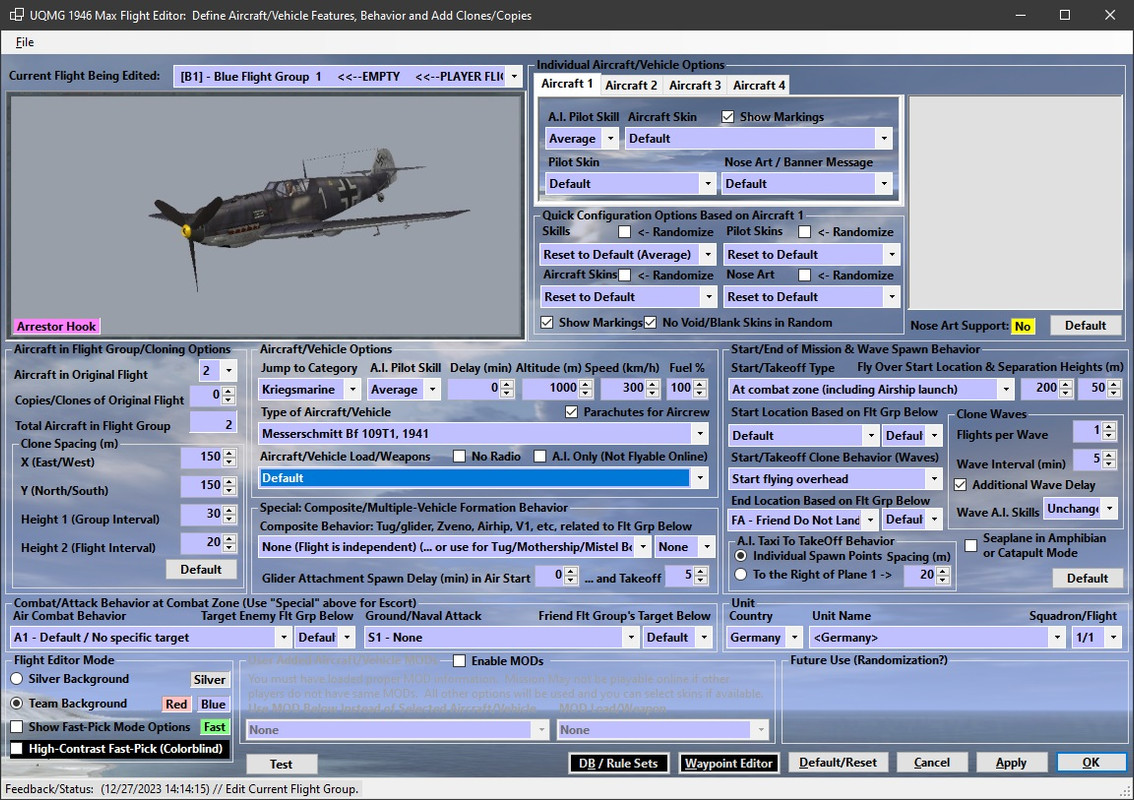Click the Blue team color button
The width and height of the screenshot is (1134, 800).
tap(213, 704)
